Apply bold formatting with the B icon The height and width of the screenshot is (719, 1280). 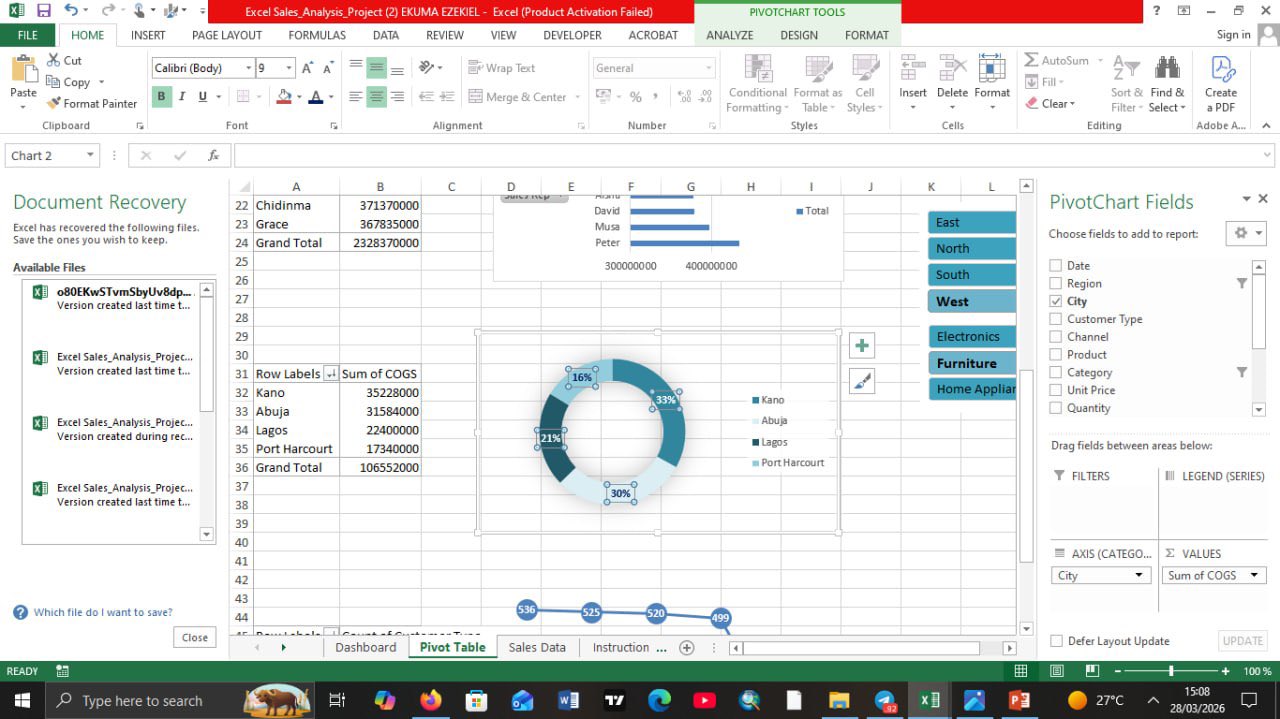click(x=161, y=97)
